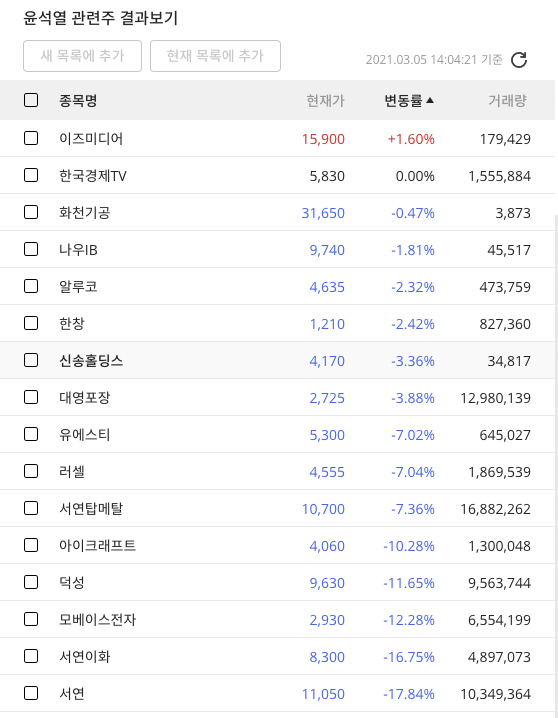Open stock 신송홀딩스
558x718 pixels.
[91, 360]
